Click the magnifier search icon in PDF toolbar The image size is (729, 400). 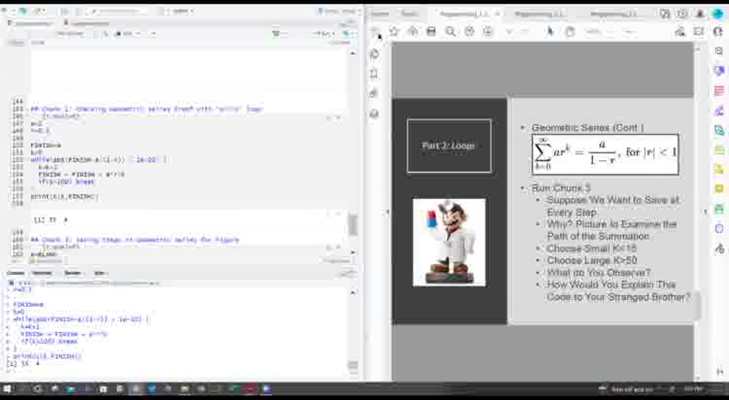[450, 31]
